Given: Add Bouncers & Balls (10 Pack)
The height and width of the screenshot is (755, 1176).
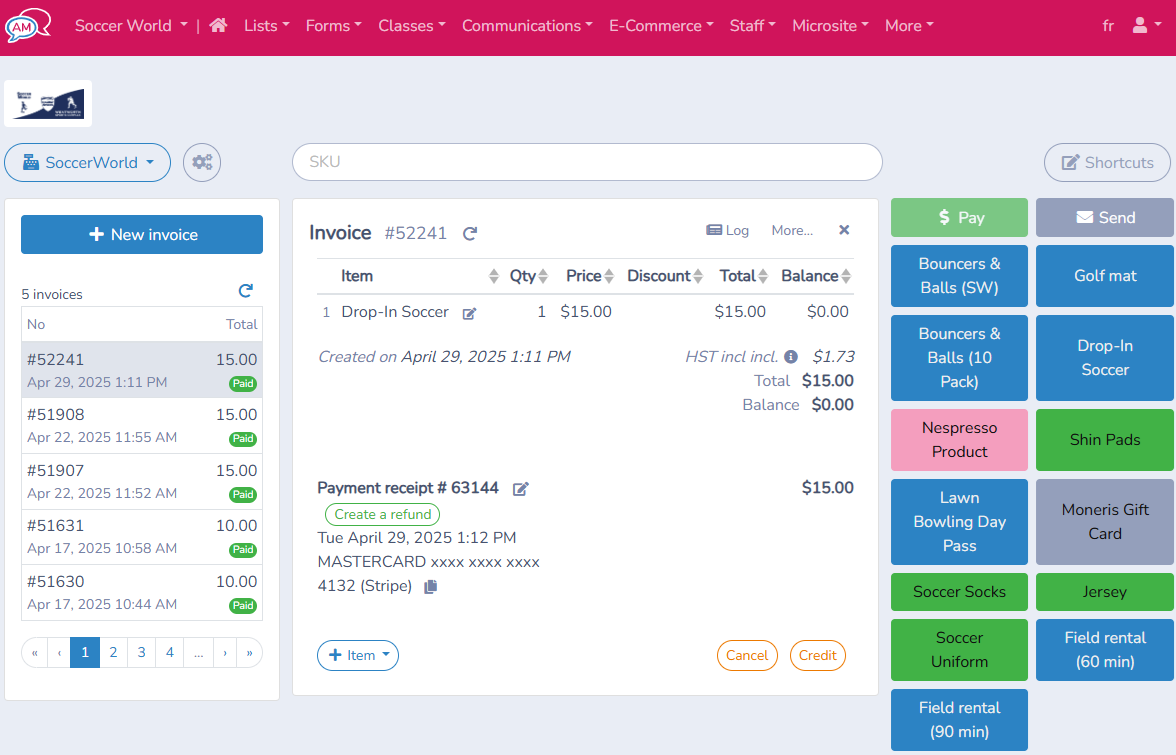Looking at the screenshot, I should click(959, 358).
